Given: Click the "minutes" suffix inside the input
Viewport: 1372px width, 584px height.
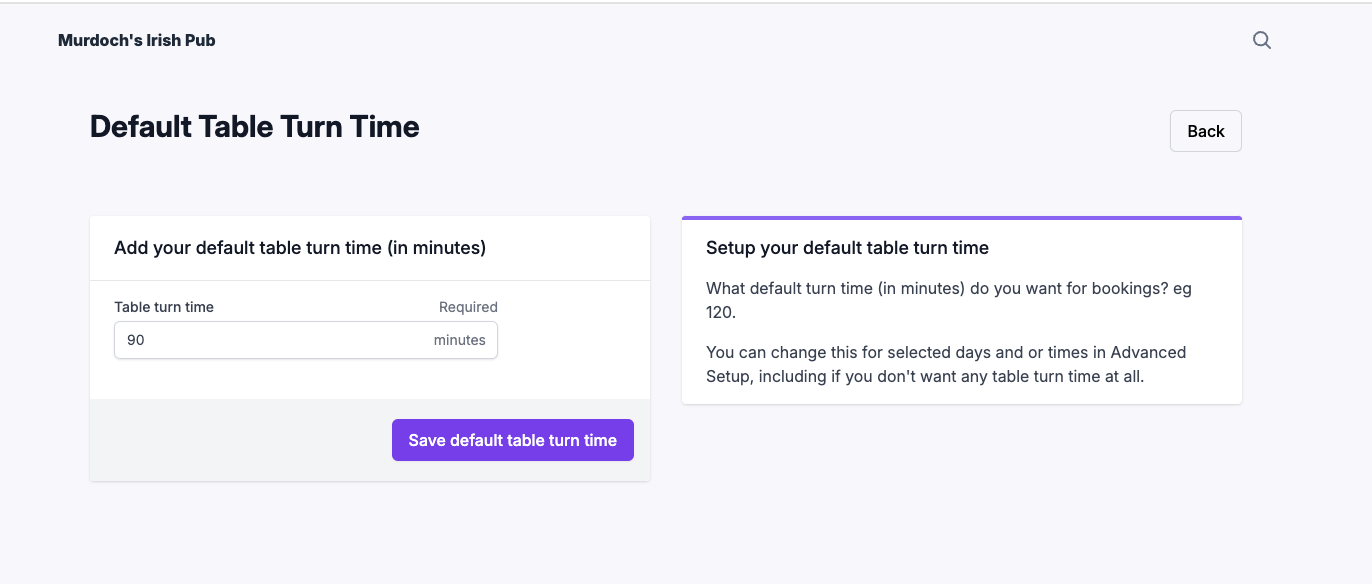Looking at the screenshot, I should coord(460,340).
